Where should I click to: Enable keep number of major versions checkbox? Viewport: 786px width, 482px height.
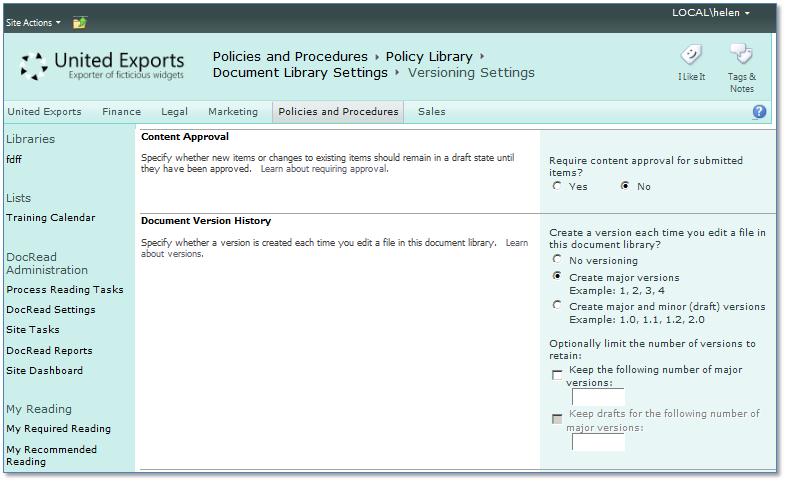click(557, 375)
